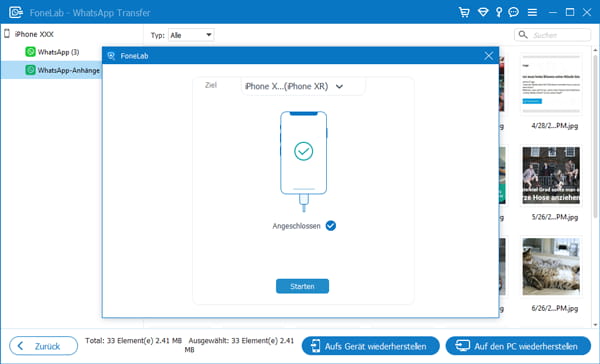Select the 6/26/2...PM.jpg cat photo thumbnail
This screenshot has height=364, width=600.
click(551, 267)
